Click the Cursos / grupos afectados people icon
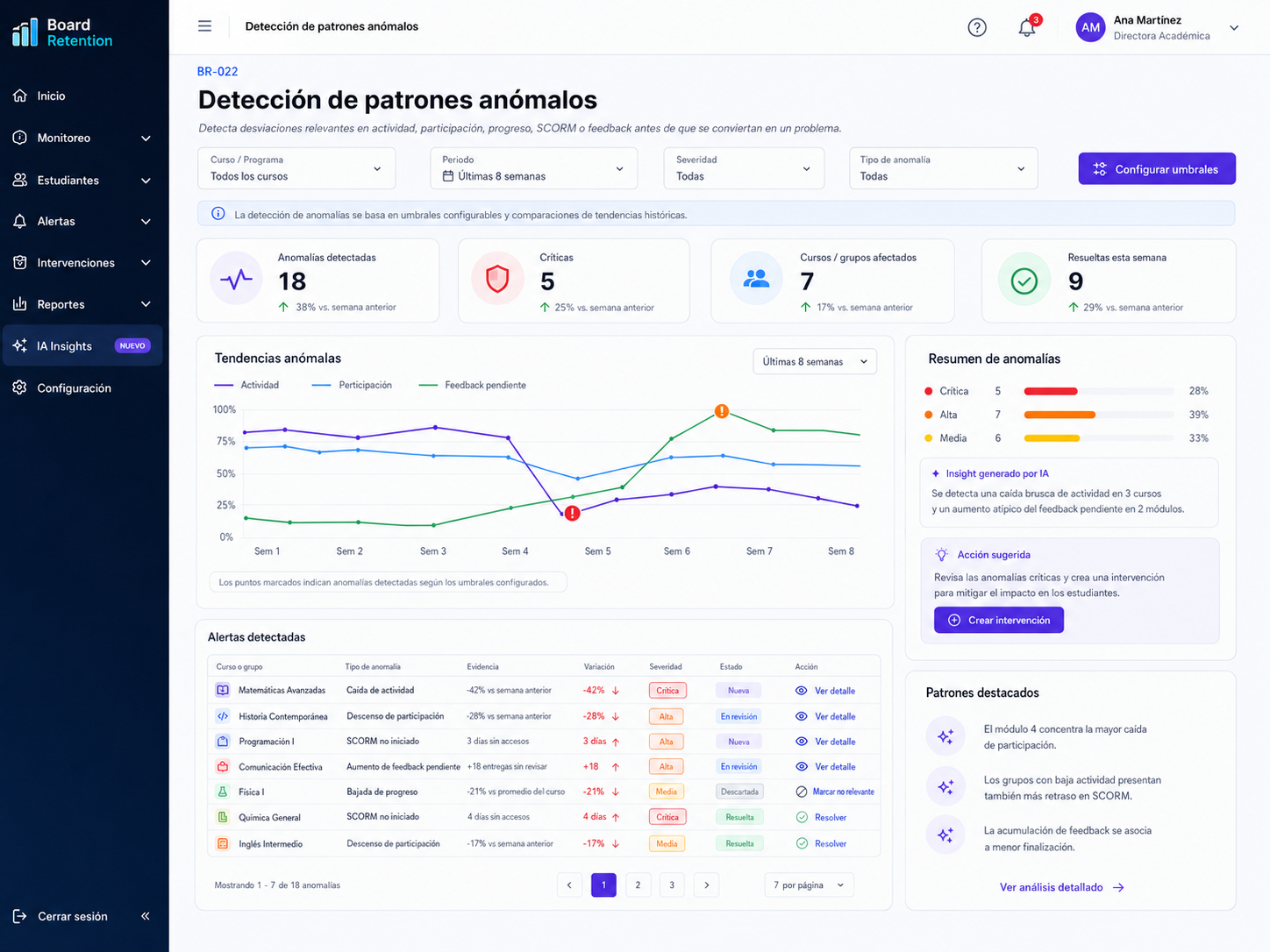 [x=756, y=280]
